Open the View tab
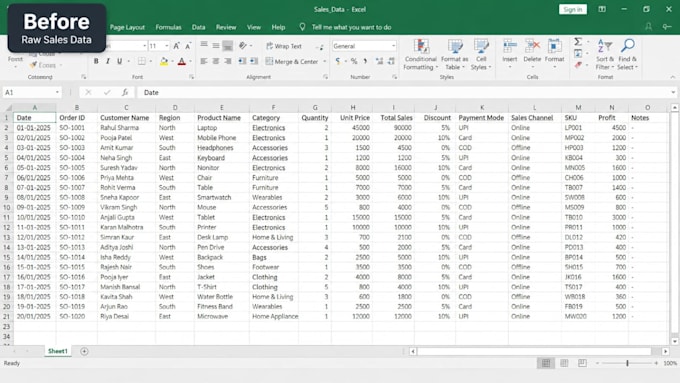The width and height of the screenshot is (680, 383). point(254,27)
